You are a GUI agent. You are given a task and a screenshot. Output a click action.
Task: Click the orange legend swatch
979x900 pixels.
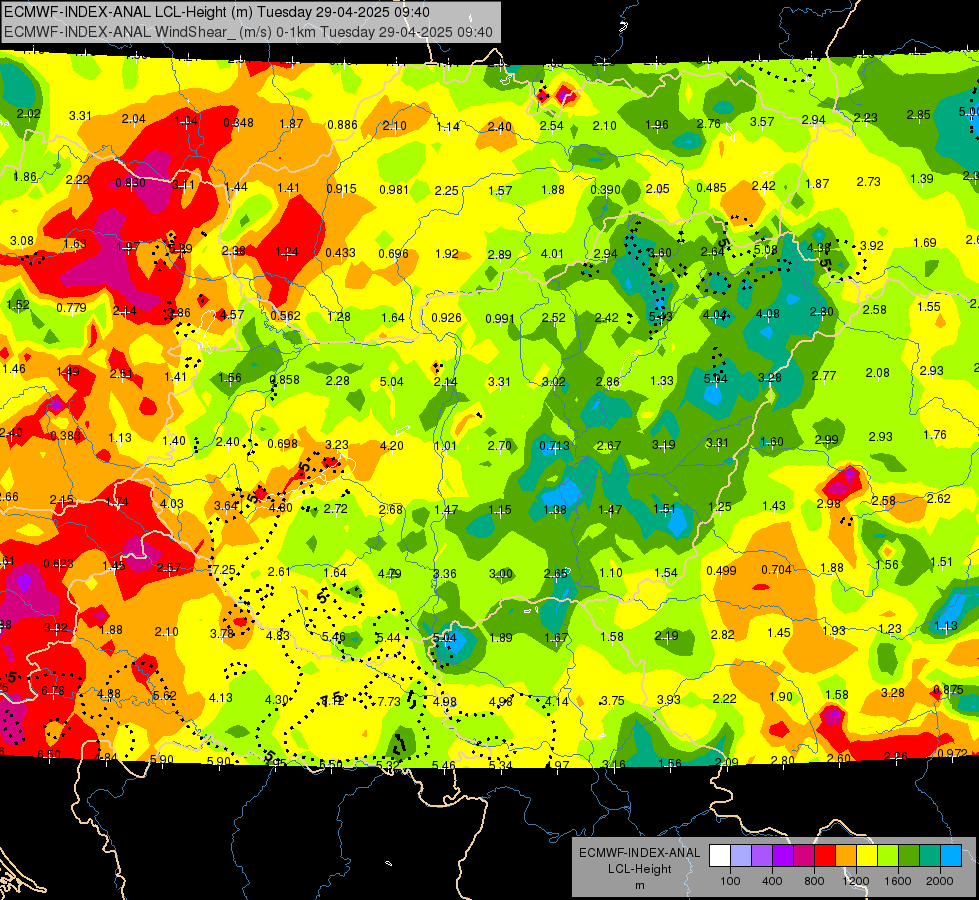(x=846, y=856)
